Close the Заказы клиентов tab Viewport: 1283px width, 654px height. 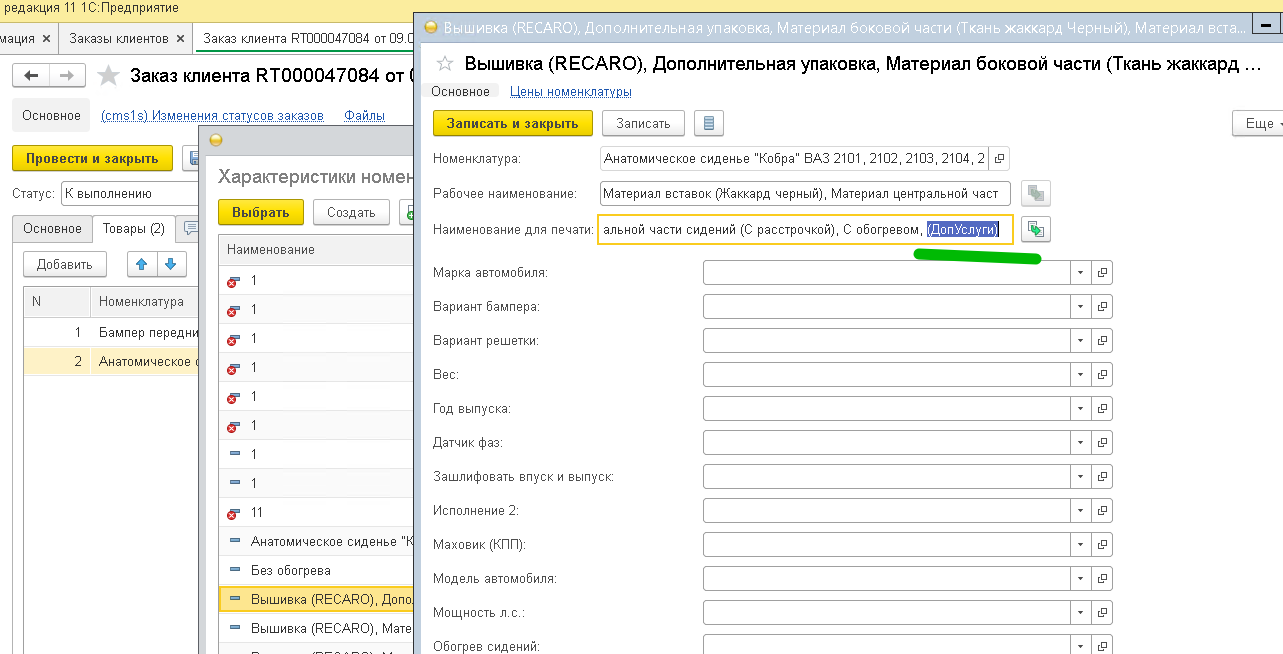coord(180,39)
